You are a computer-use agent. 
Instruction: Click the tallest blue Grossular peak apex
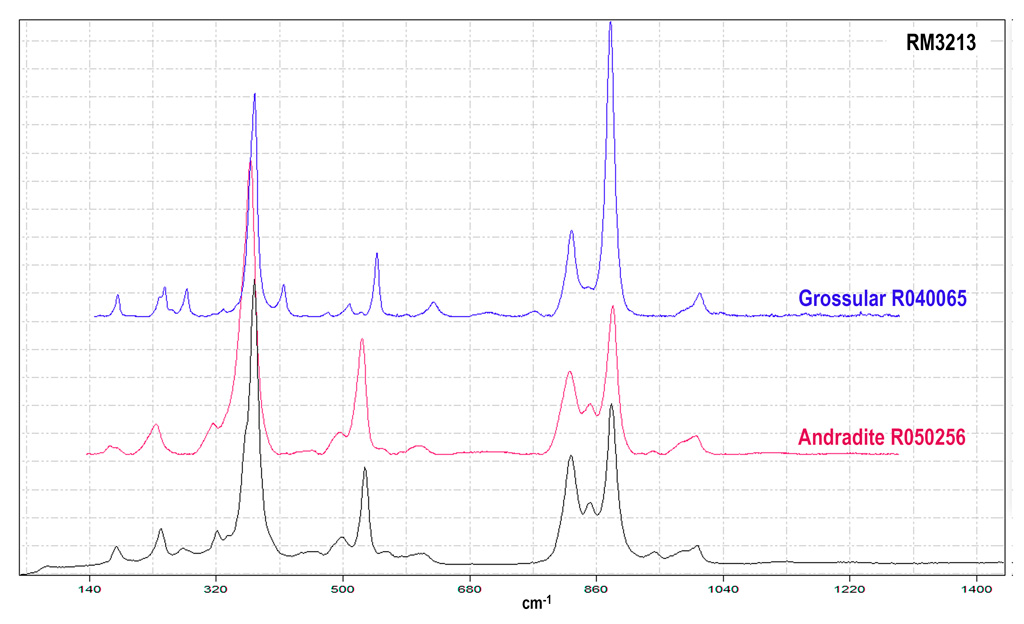pos(610,23)
